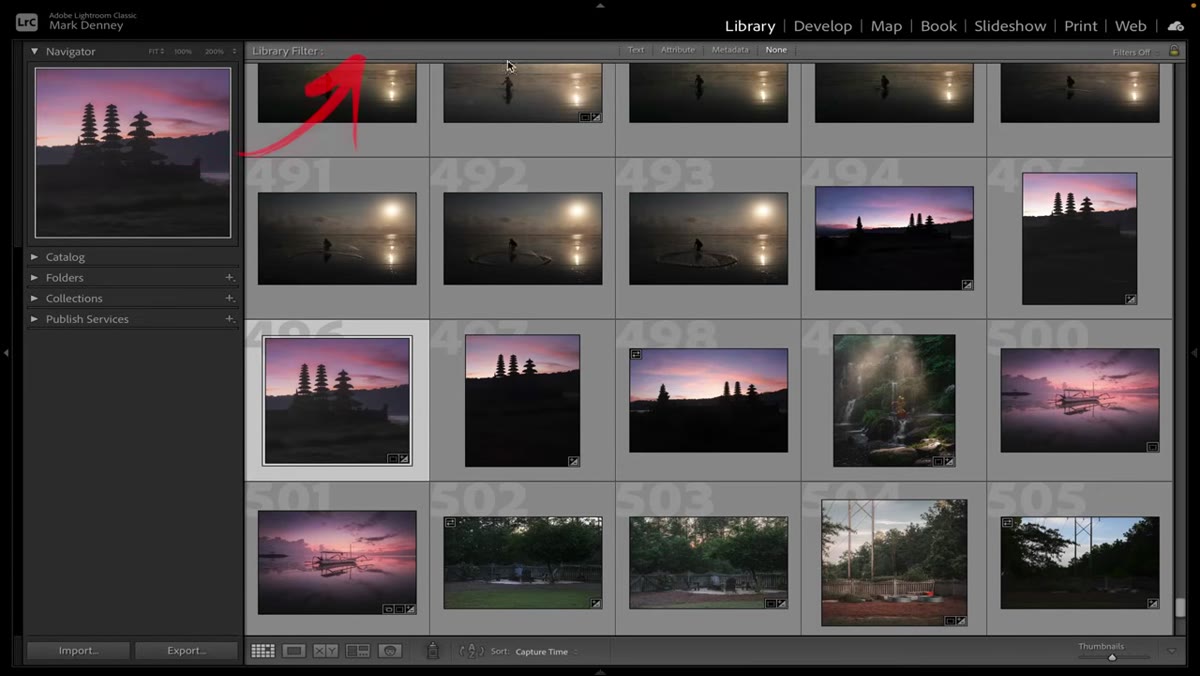The height and width of the screenshot is (676, 1200).
Task: Enable the Attribute filter
Action: [x=678, y=50]
